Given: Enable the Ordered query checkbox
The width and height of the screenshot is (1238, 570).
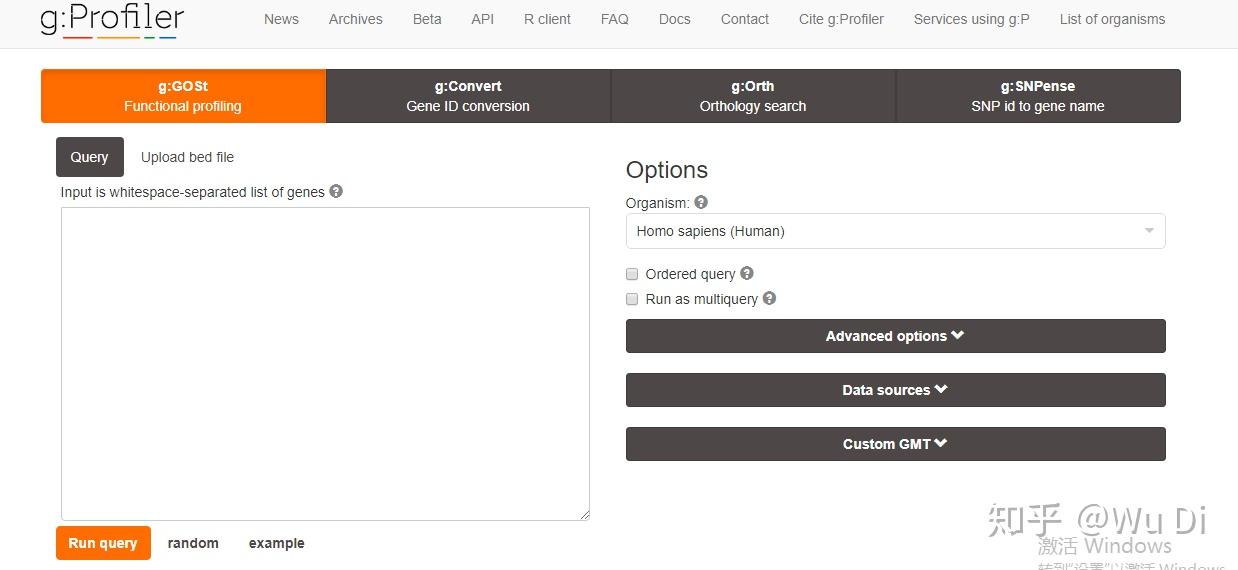Looking at the screenshot, I should (x=632, y=274).
